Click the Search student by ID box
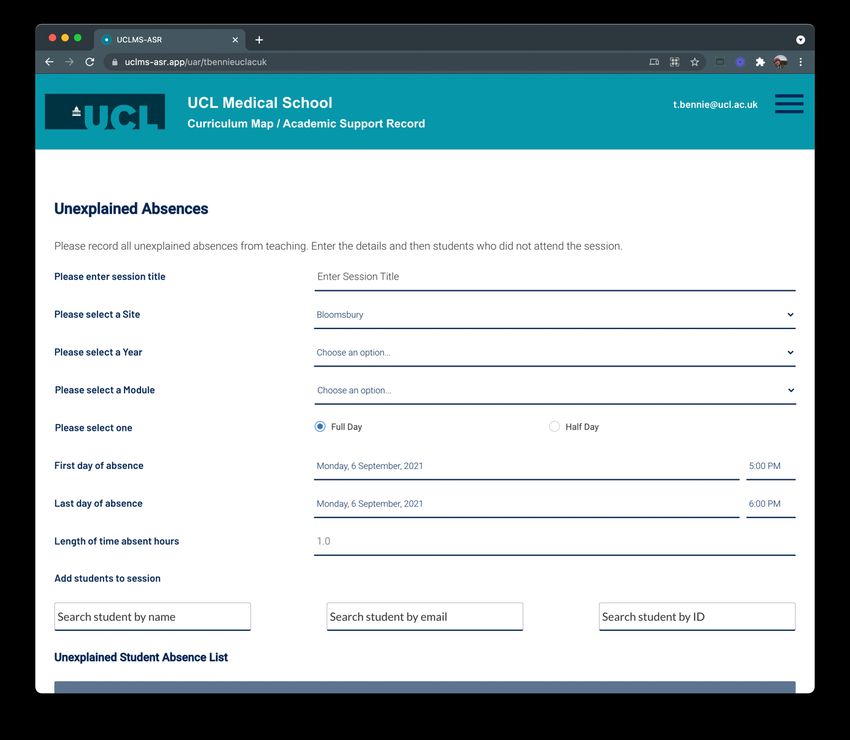The height and width of the screenshot is (740, 850). click(x=697, y=616)
